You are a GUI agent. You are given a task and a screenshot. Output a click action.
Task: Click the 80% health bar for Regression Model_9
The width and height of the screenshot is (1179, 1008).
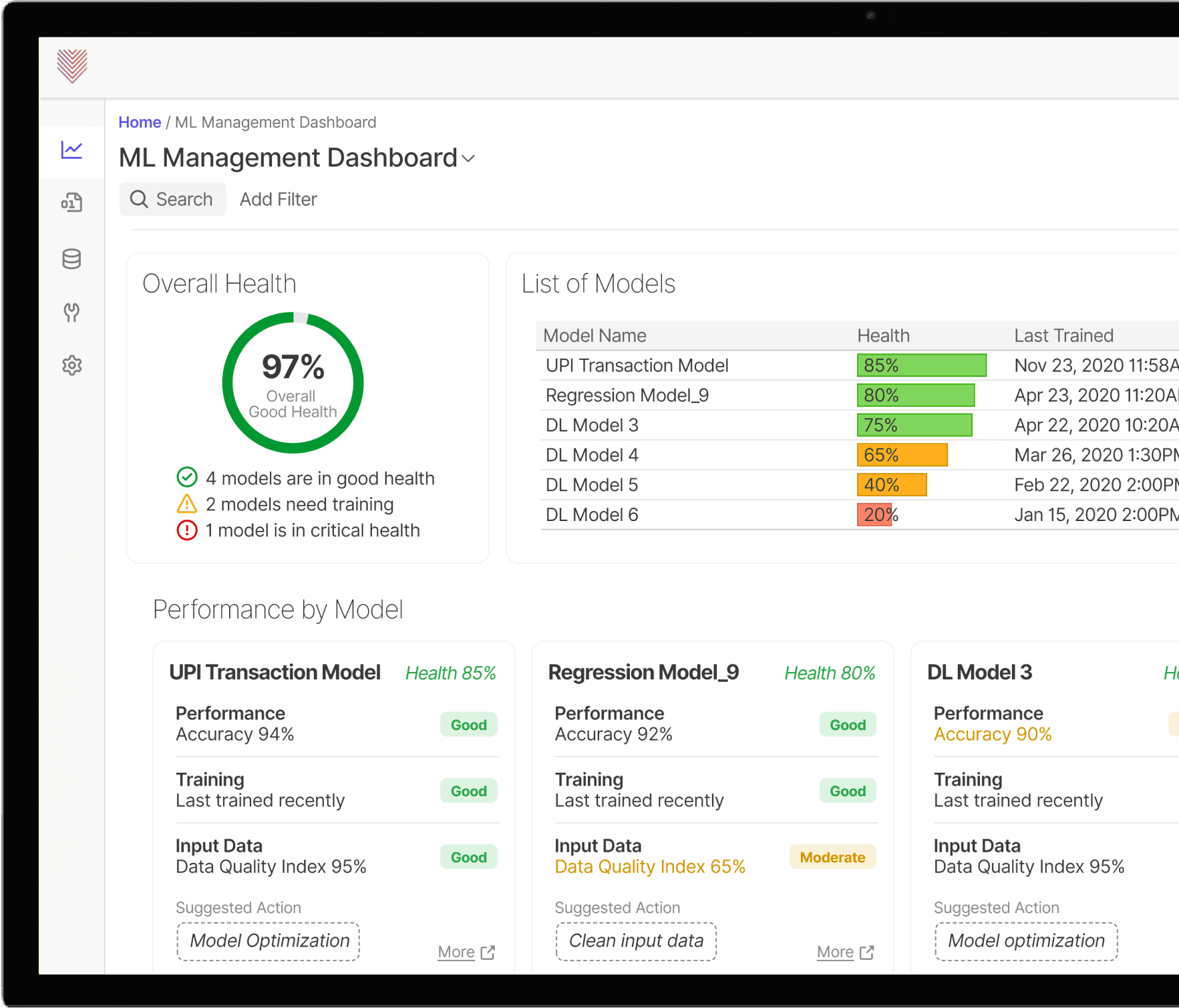click(x=916, y=395)
